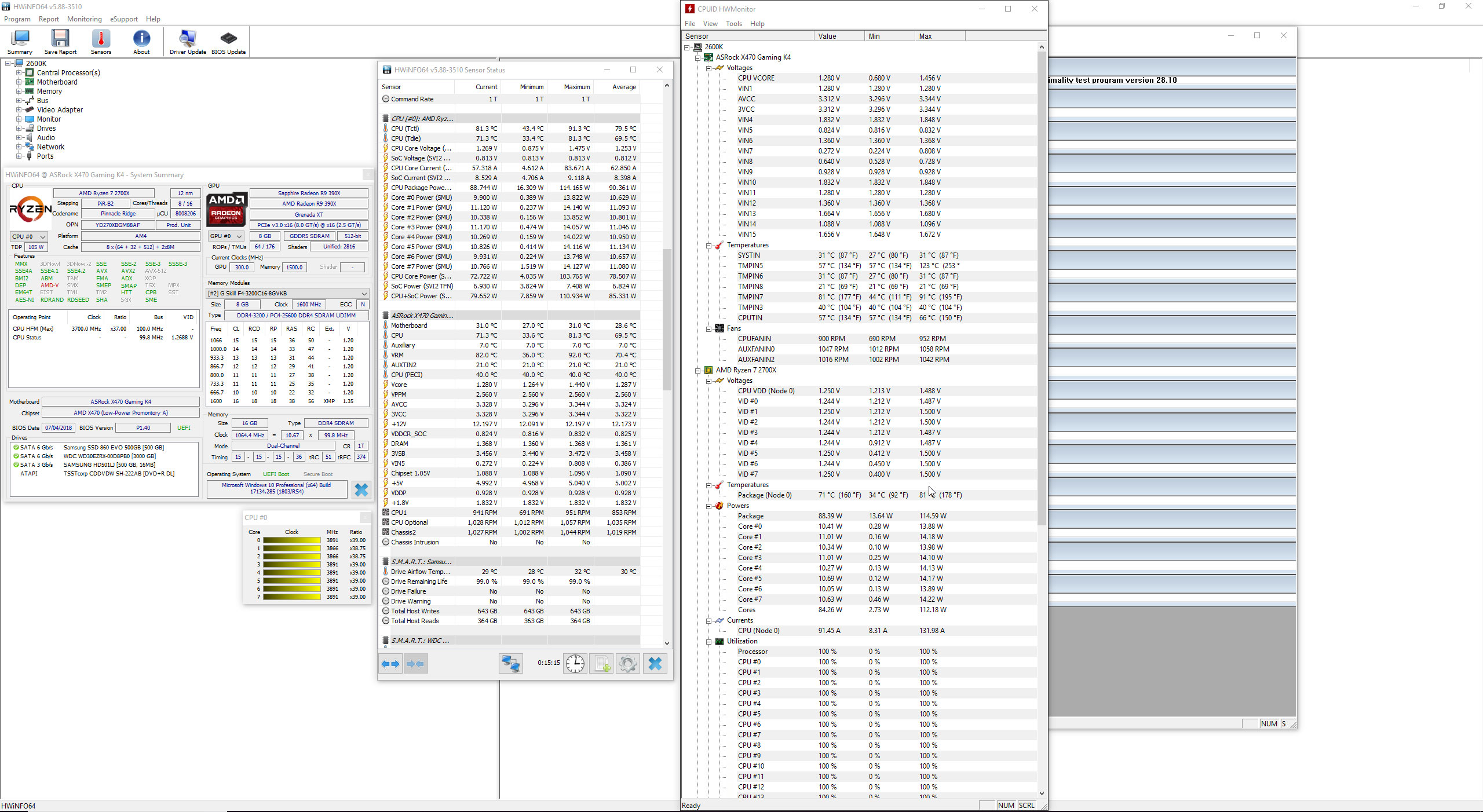Select the Drives item in HWiNFO64 tree
This screenshot has height=812, width=1483.
(46, 129)
